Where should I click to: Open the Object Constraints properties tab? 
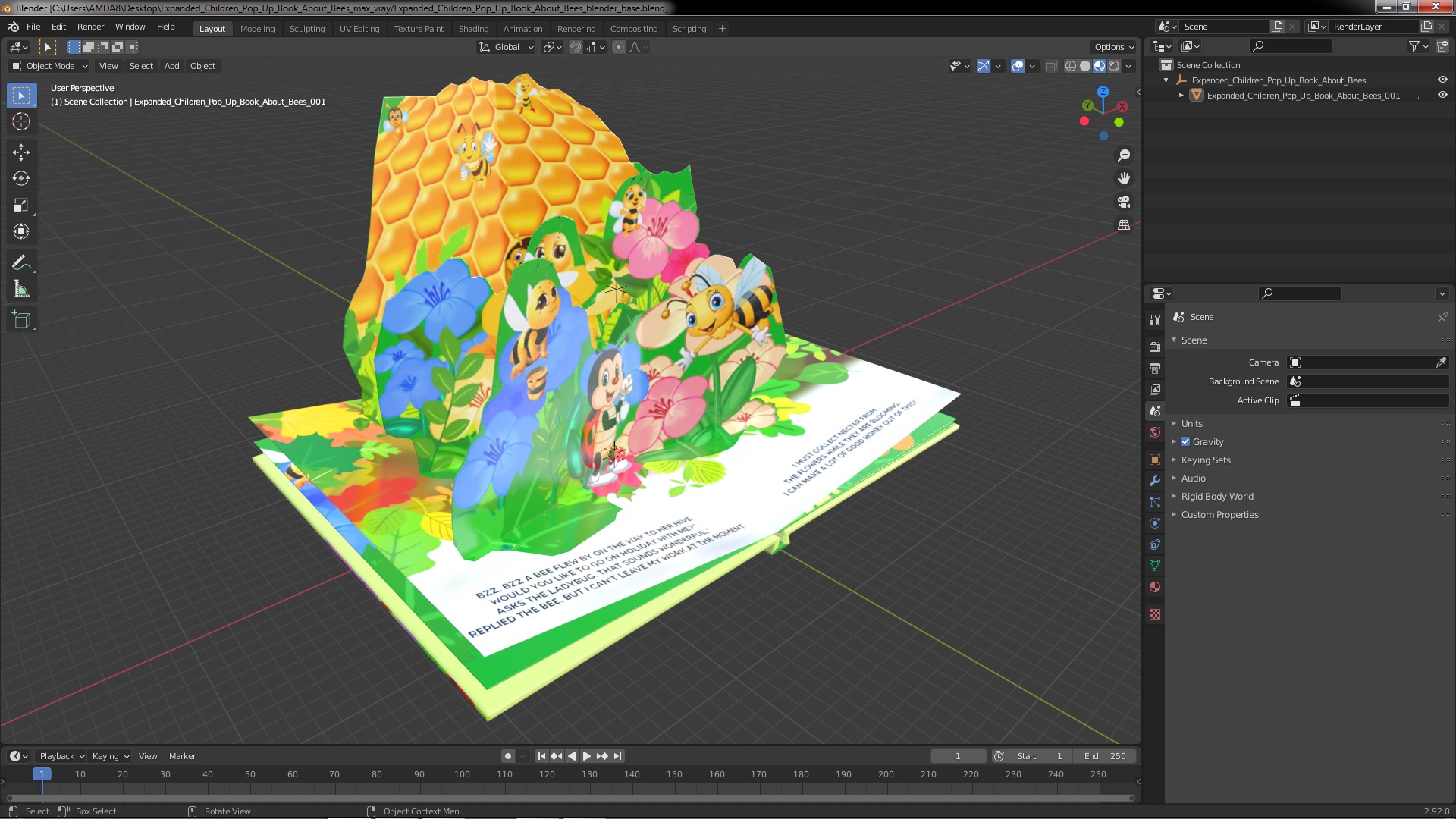pos(1155,544)
